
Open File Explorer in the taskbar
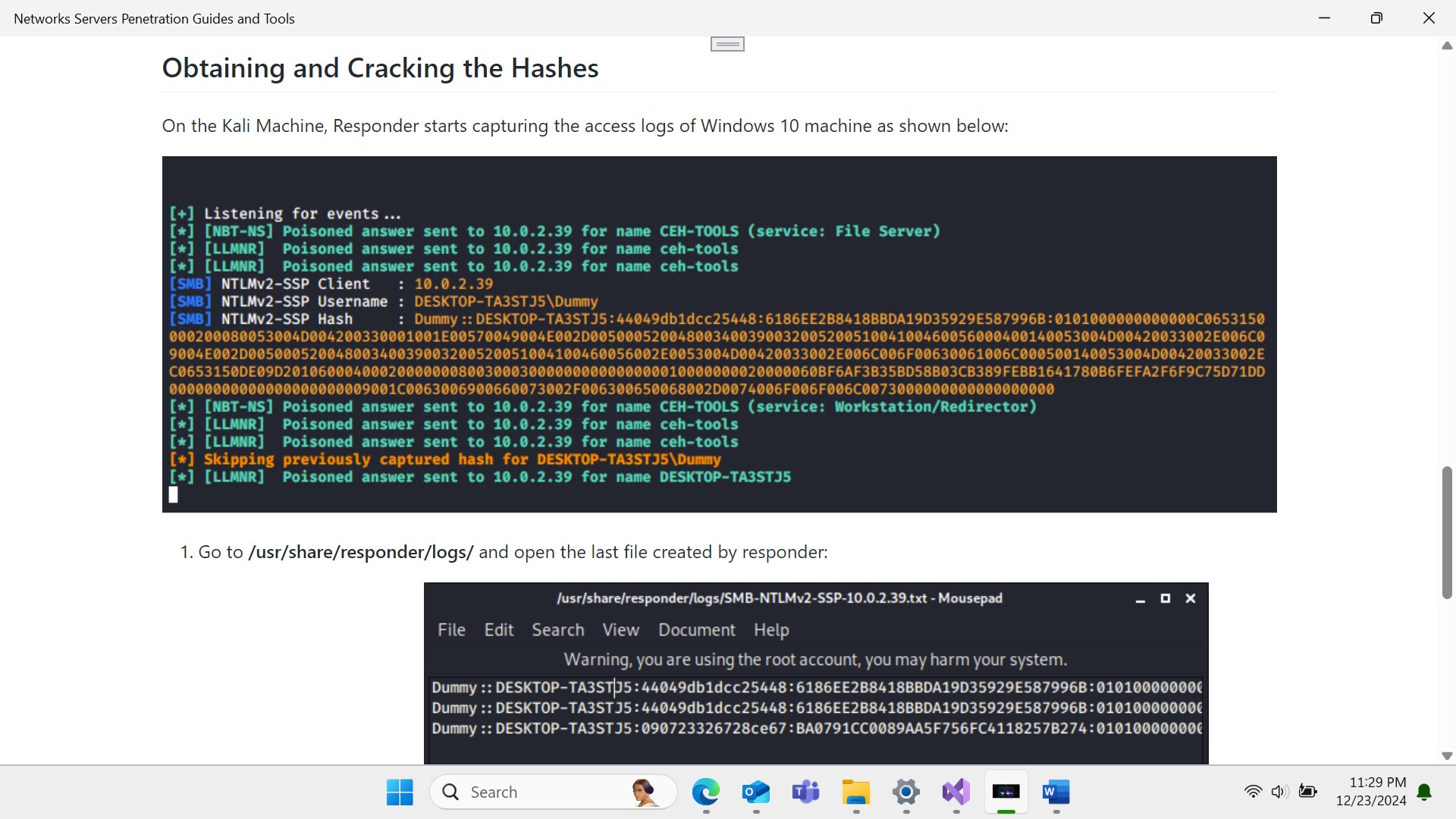pyautogui.click(x=855, y=792)
